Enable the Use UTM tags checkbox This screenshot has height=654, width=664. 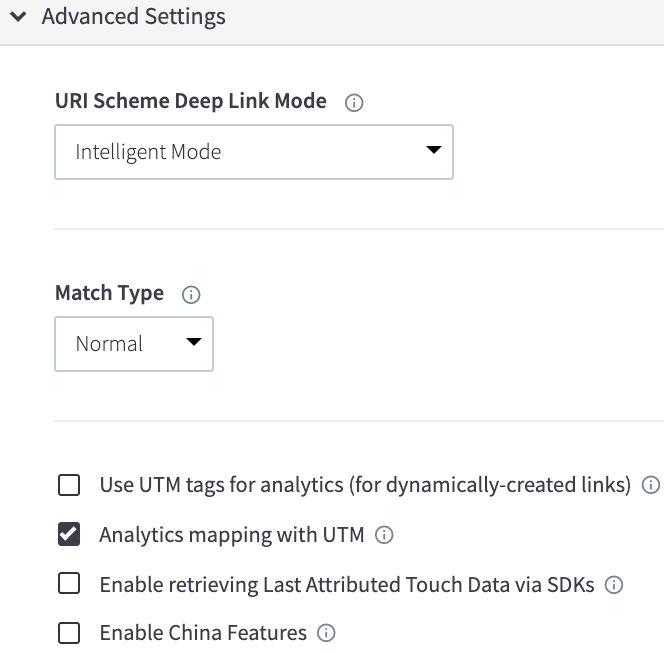click(69, 485)
